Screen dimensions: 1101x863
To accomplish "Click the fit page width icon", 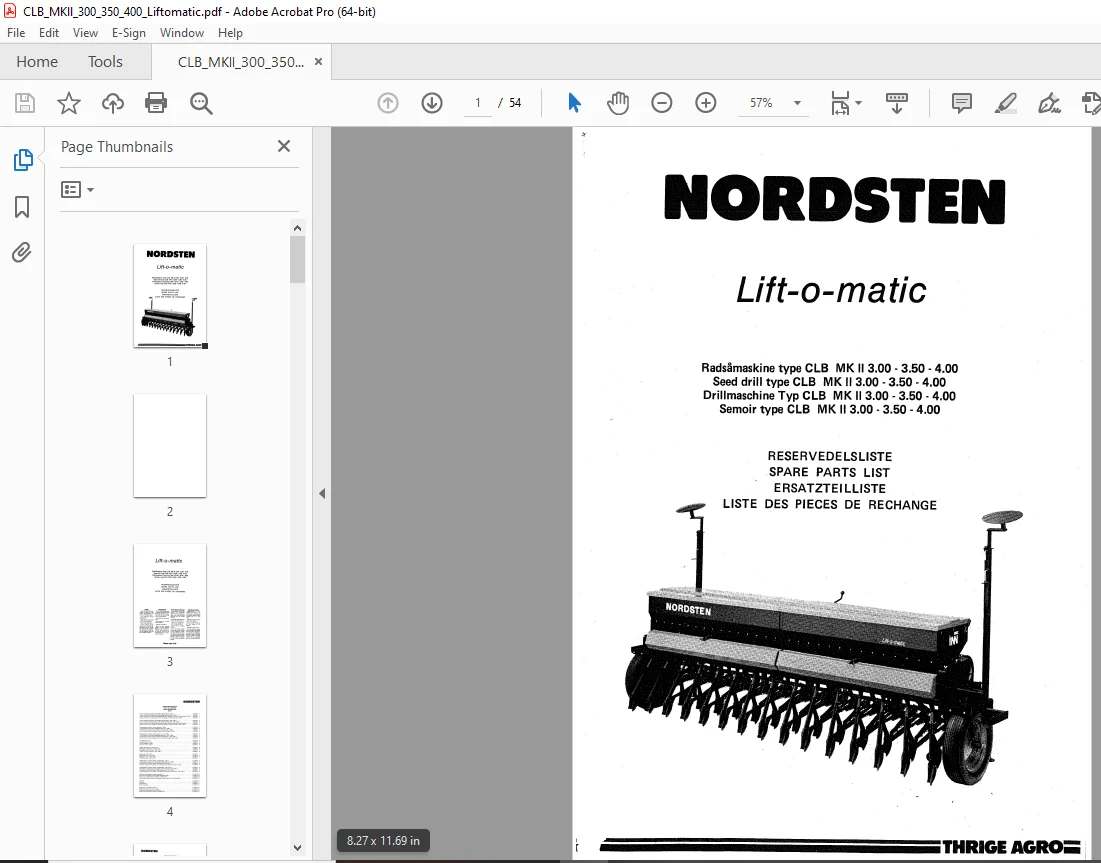I will [x=840, y=103].
